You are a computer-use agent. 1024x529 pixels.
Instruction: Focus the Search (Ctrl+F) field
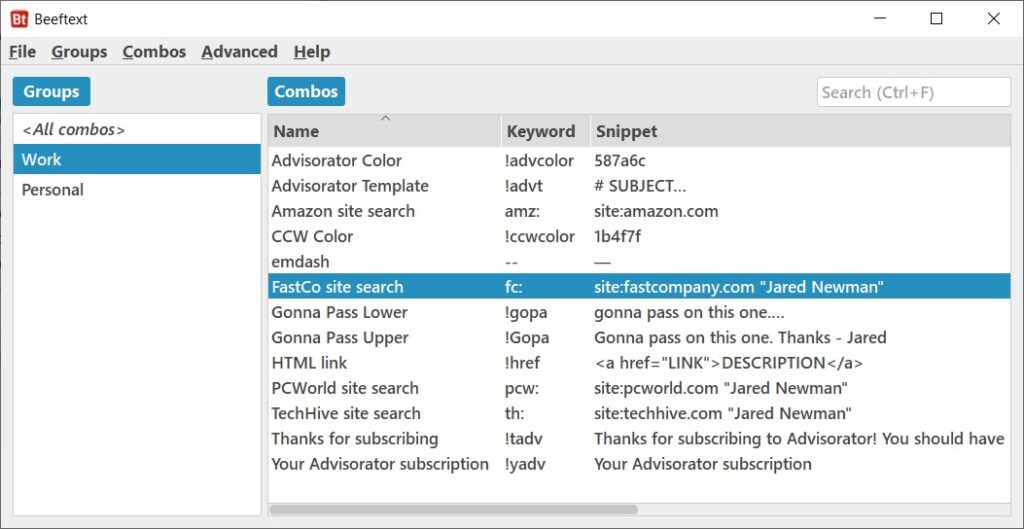click(x=914, y=92)
